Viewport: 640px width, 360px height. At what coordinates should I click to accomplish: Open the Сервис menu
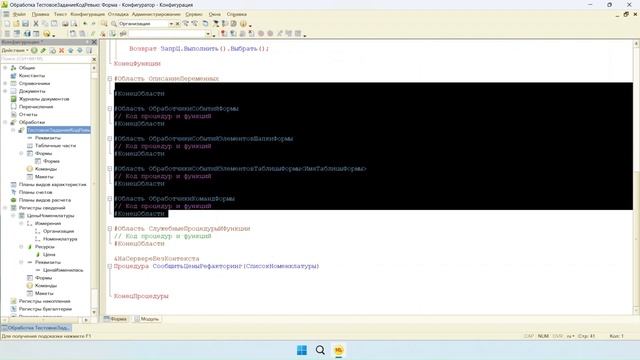click(194, 14)
